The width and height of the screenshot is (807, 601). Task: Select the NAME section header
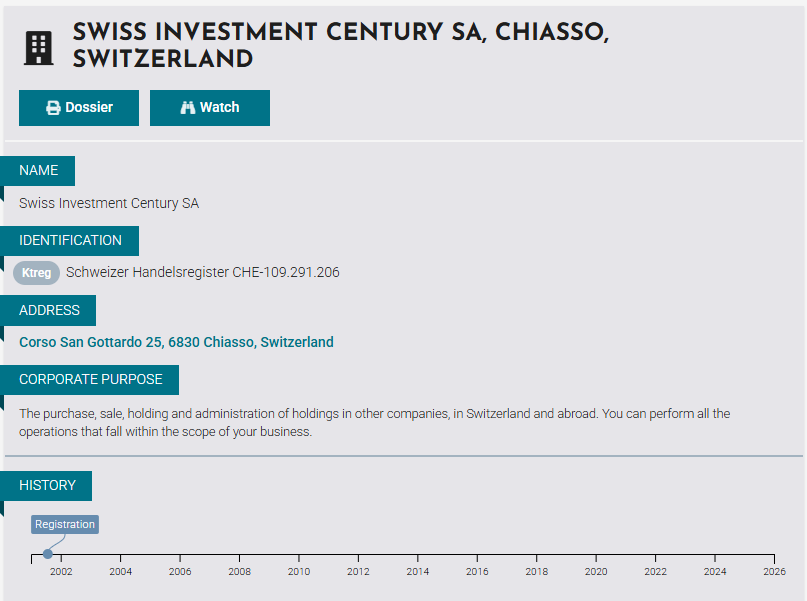39,171
